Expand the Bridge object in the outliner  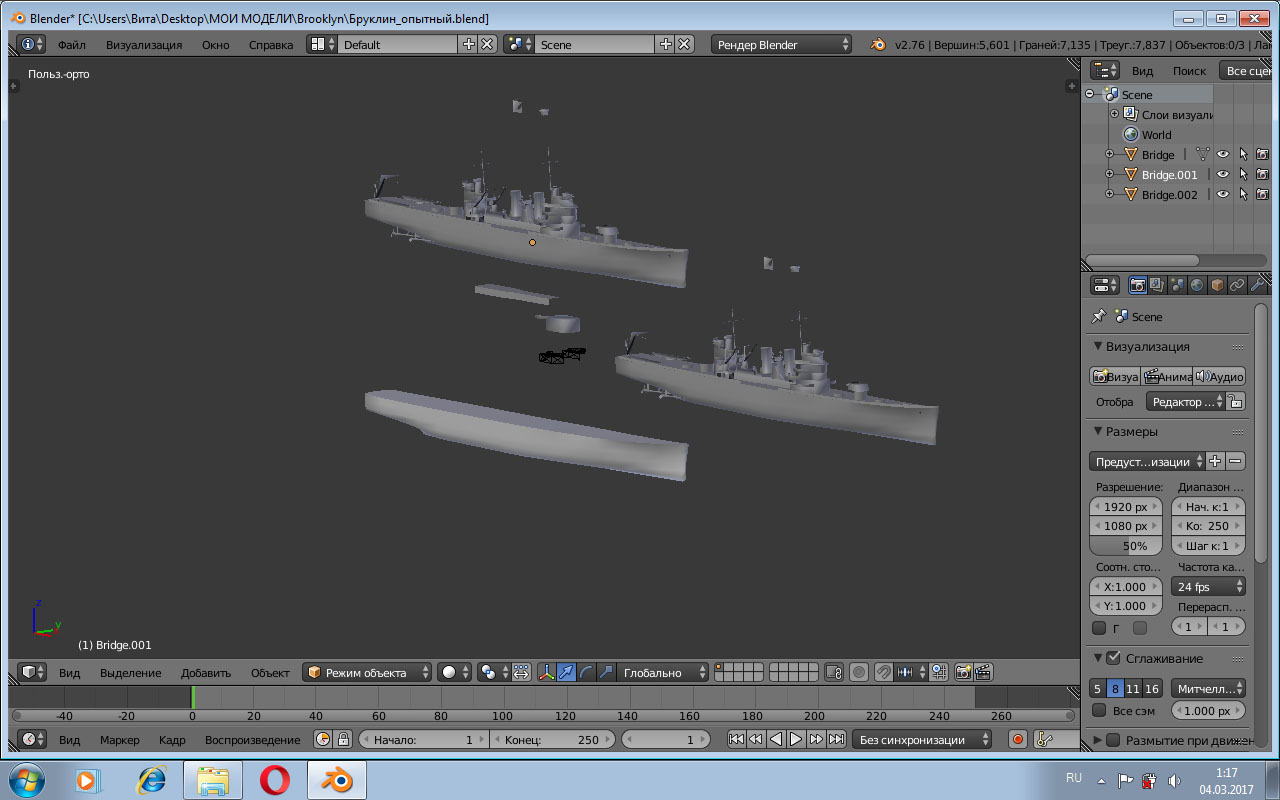click(x=1109, y=155)
